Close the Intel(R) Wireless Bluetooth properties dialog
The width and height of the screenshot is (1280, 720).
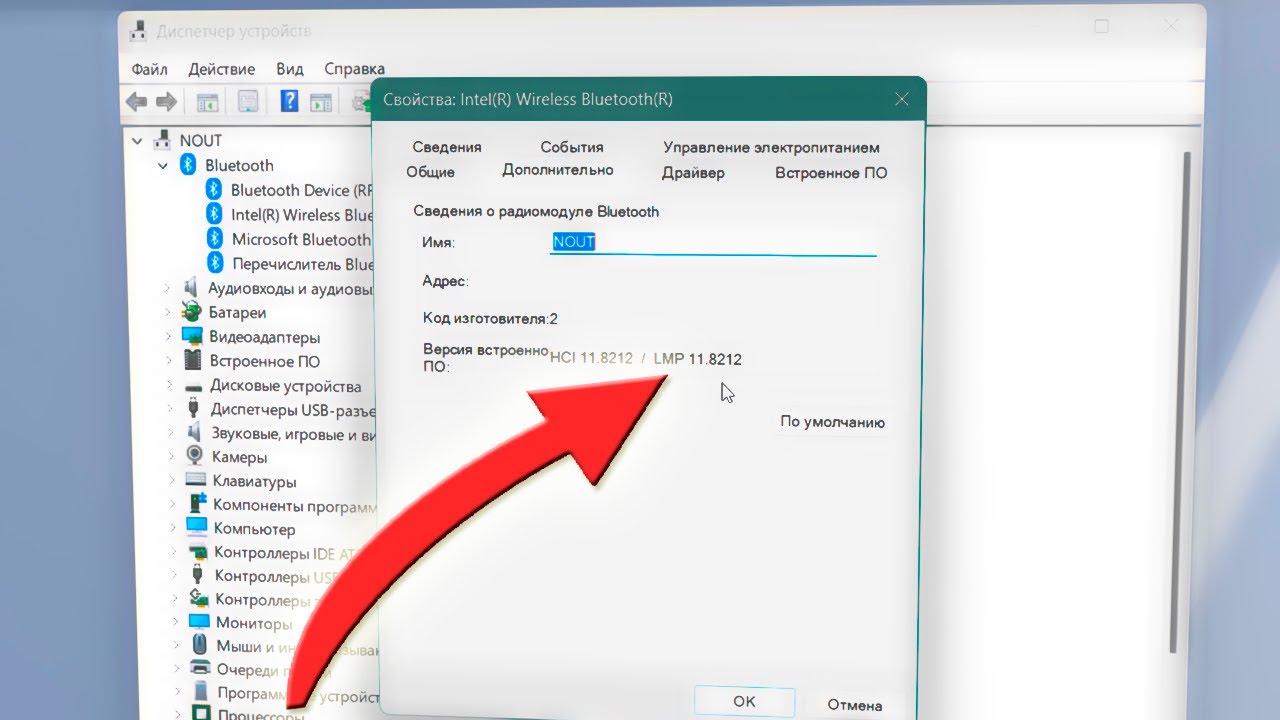[901, 99]
